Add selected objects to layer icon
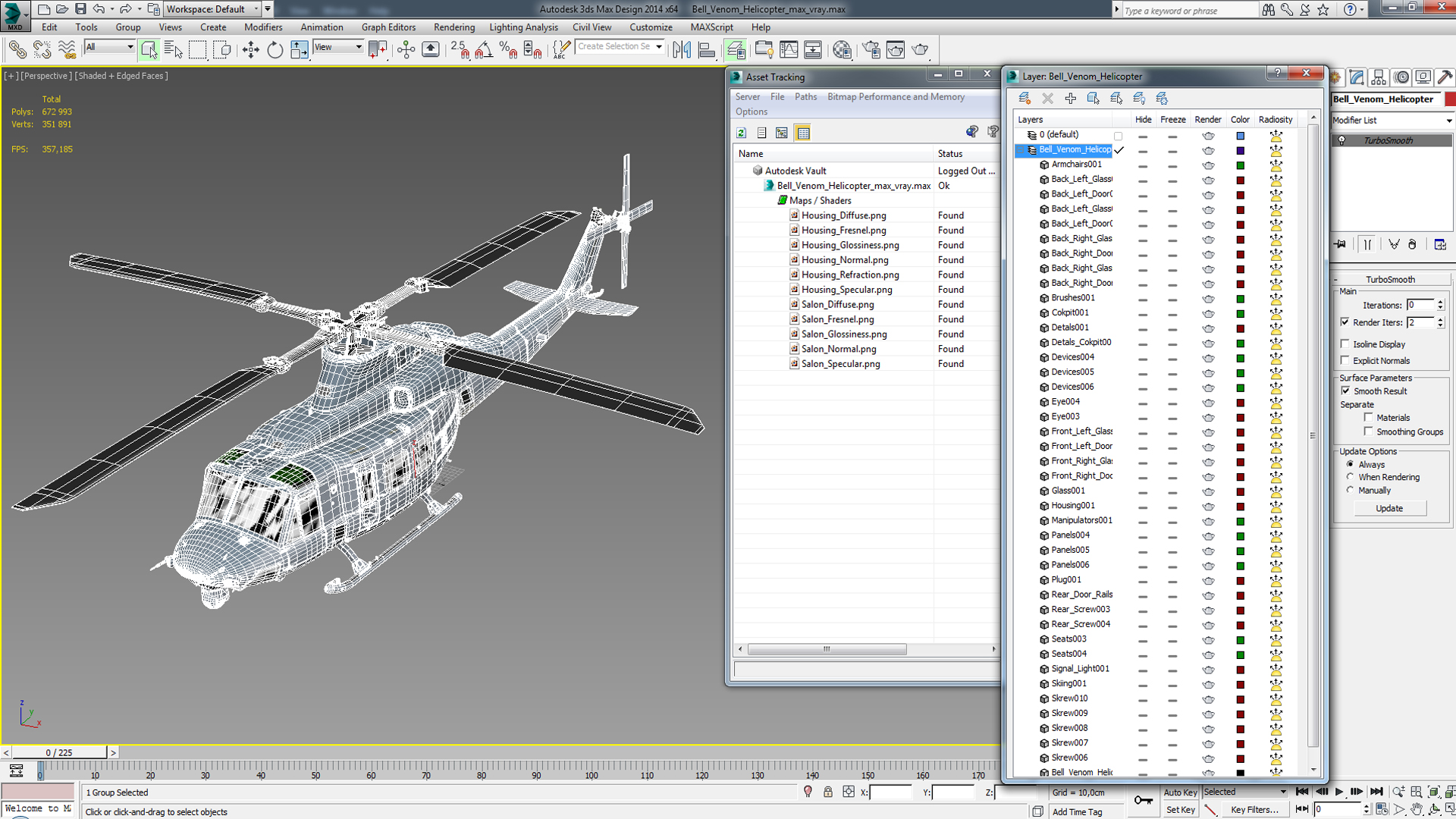 pos(1070,98)
